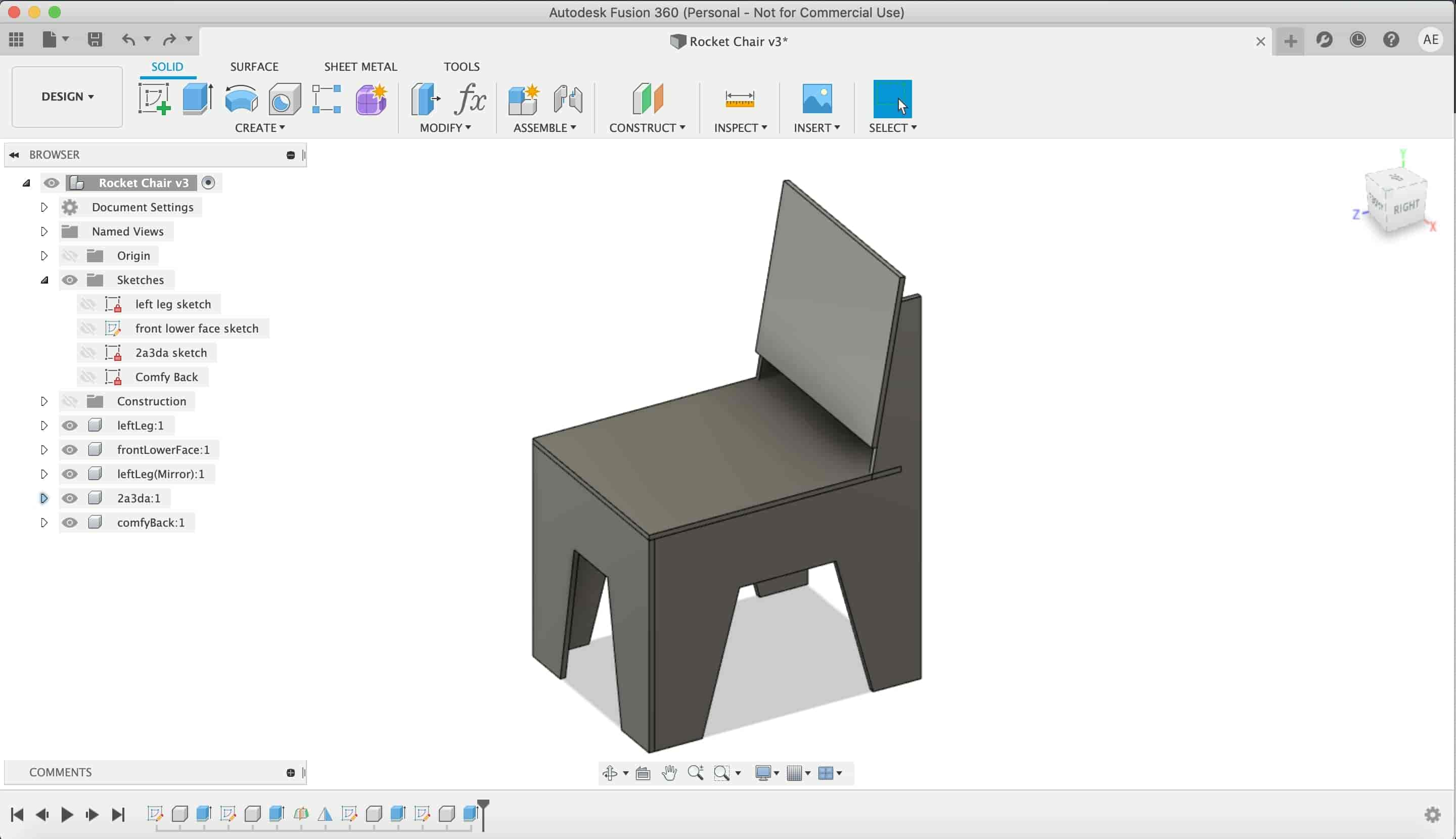Play the timeline

coord(67,815)
